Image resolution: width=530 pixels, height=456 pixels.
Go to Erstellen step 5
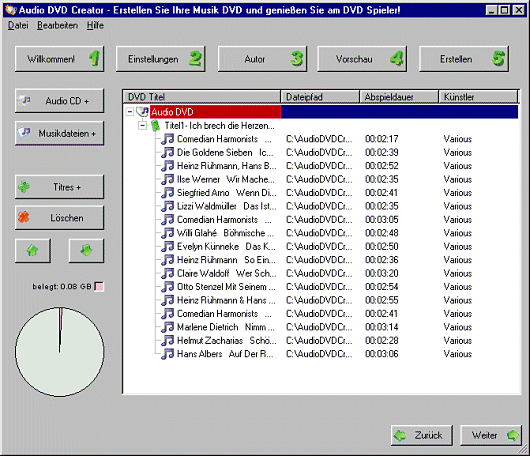(464, 59)
